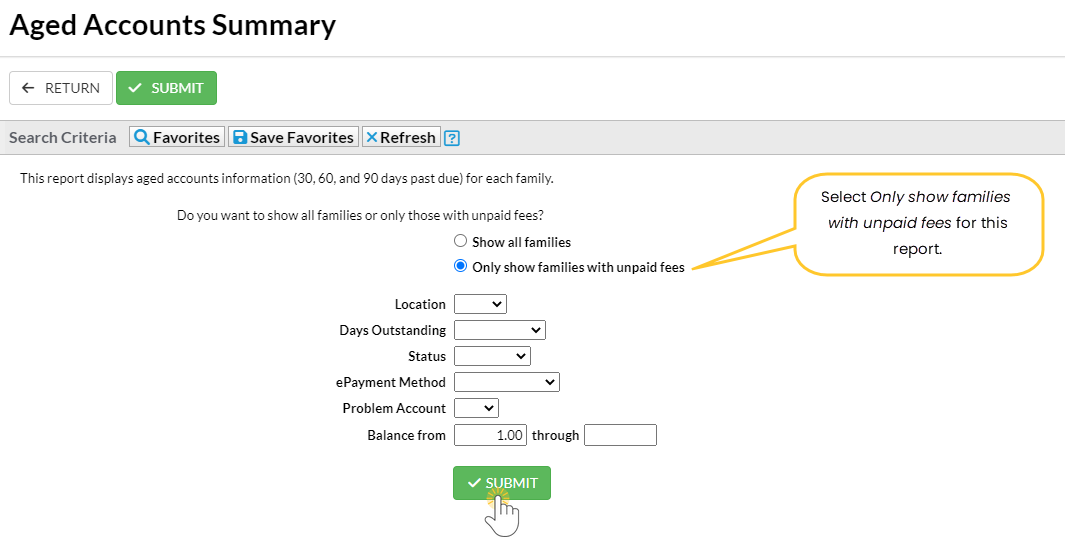The image size is (1065, 540).
Task: Select Only show families with unpaid fees
Action: (x=460, y=266)
